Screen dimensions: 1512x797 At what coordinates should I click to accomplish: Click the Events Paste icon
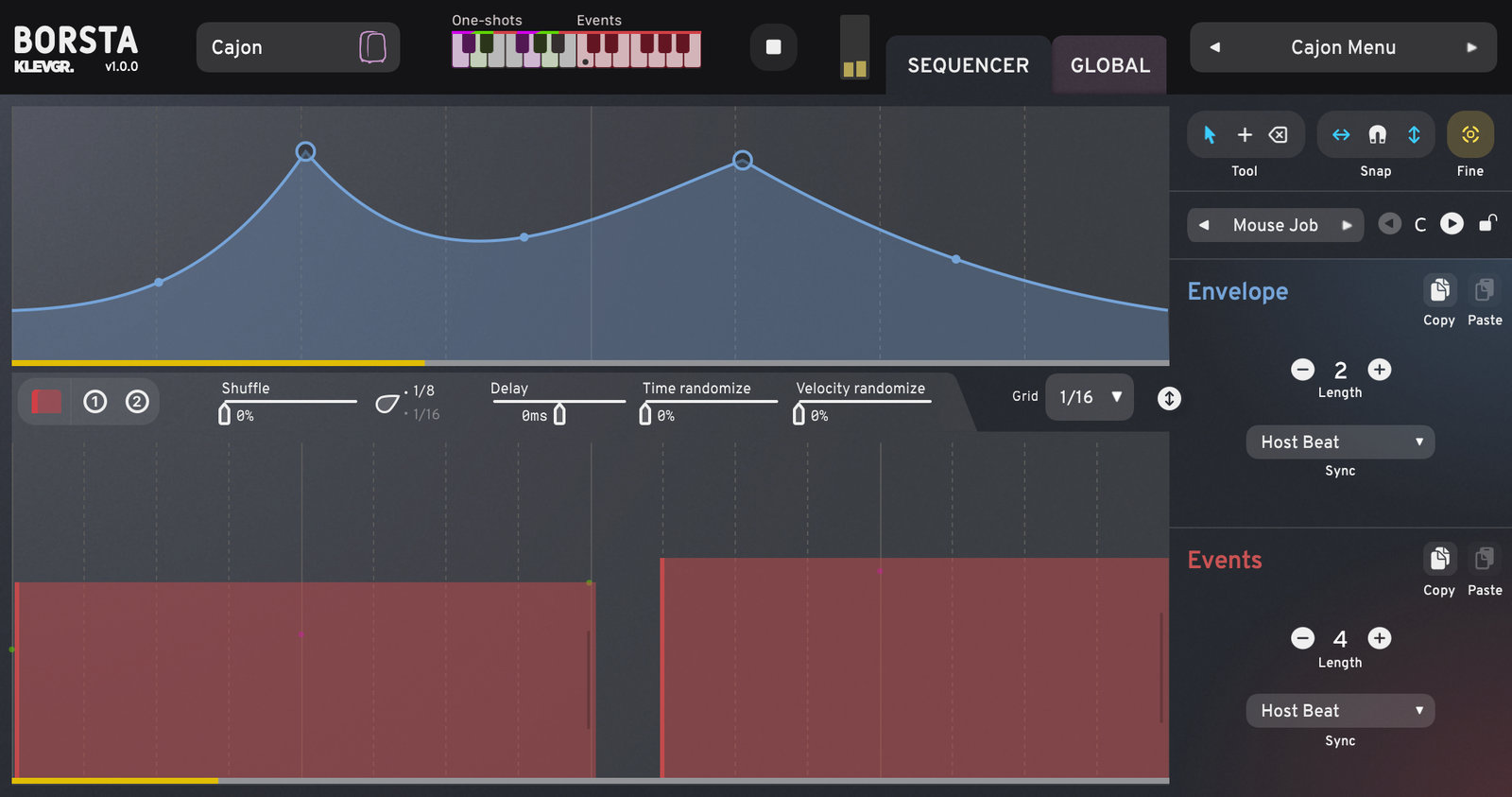pos(1484,559)
